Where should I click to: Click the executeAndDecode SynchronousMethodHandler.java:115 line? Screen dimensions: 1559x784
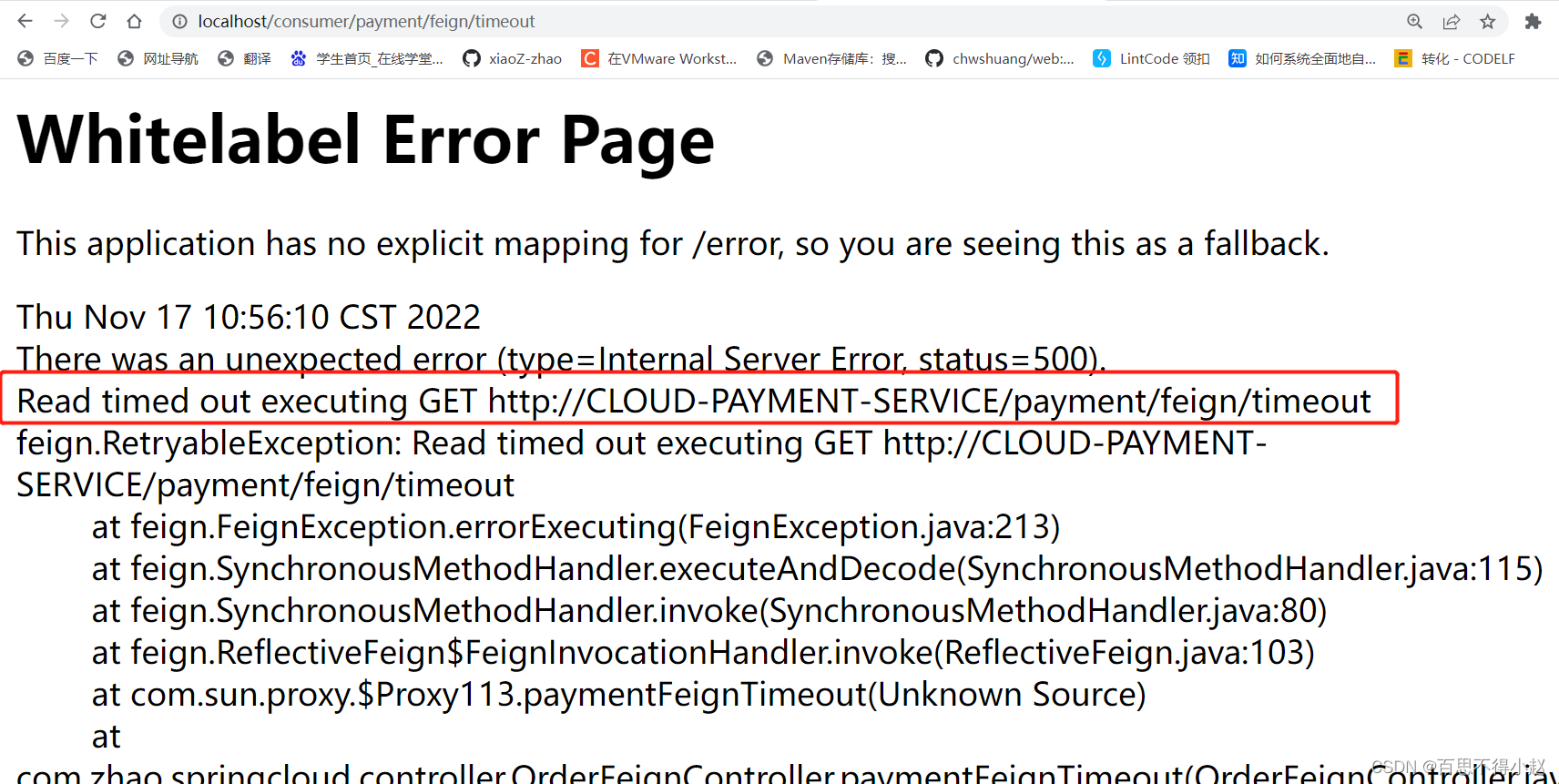pyautogui.click(x=817, y=569)
